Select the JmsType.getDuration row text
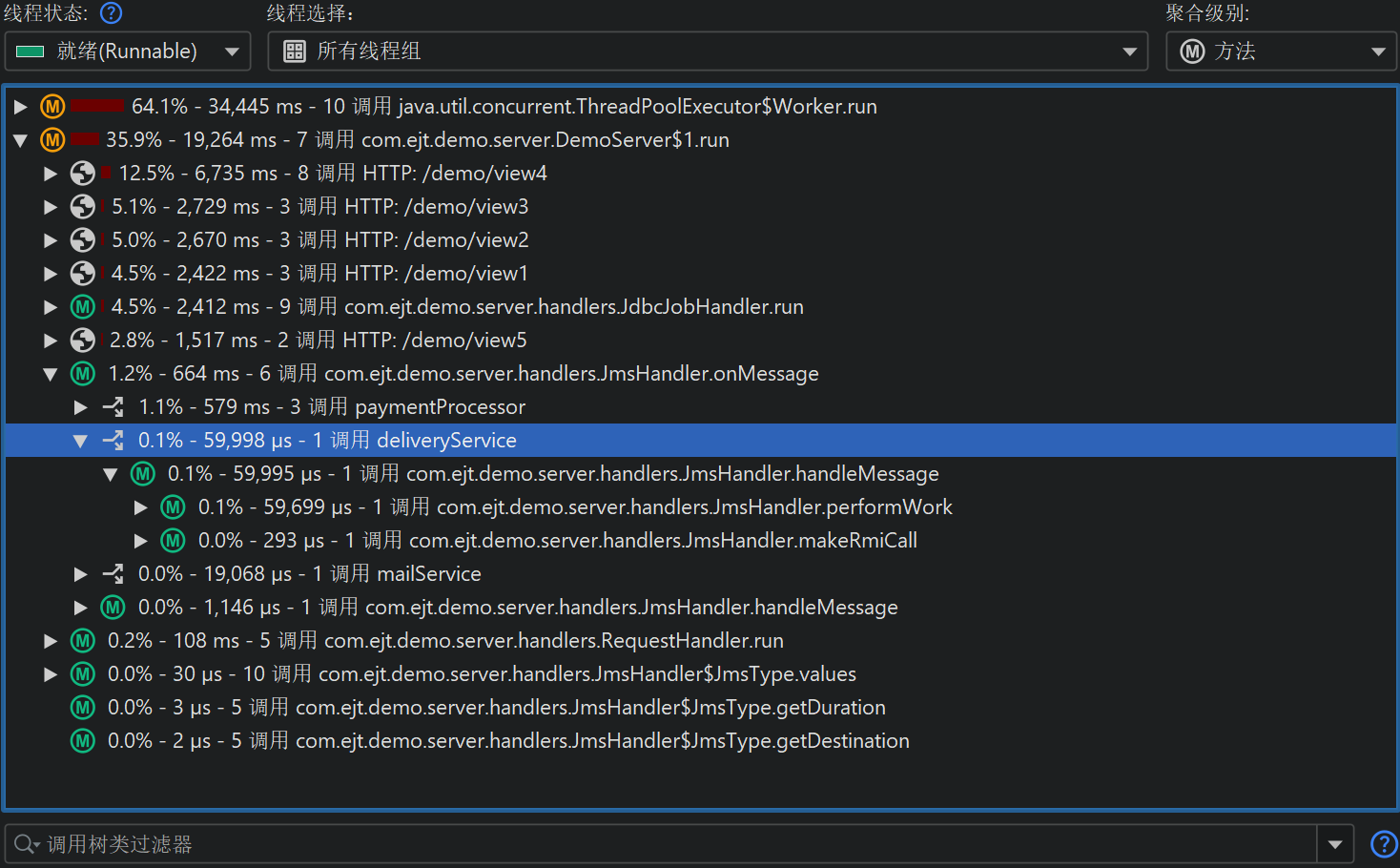 (x=497, y=708)
